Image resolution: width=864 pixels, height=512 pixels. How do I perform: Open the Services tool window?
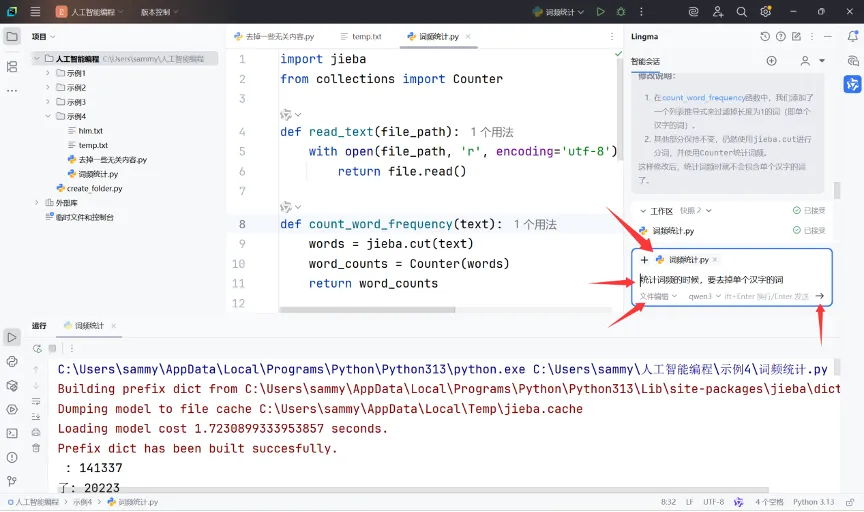pyautogui.click(x=12, y=409)
